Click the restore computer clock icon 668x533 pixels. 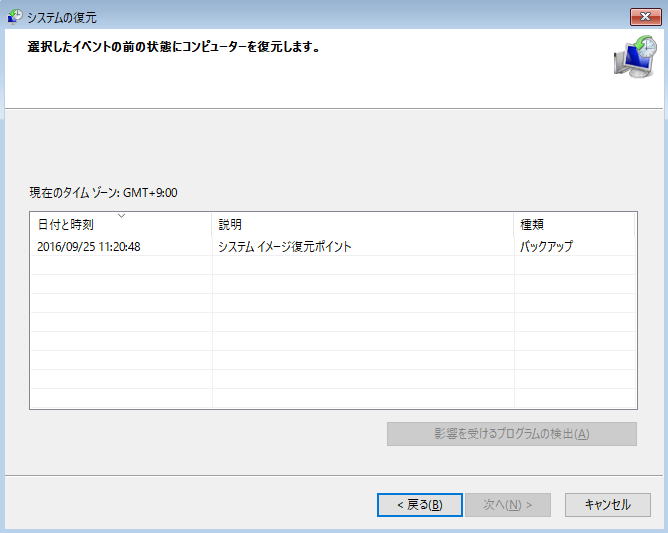[x=635, y=57]
